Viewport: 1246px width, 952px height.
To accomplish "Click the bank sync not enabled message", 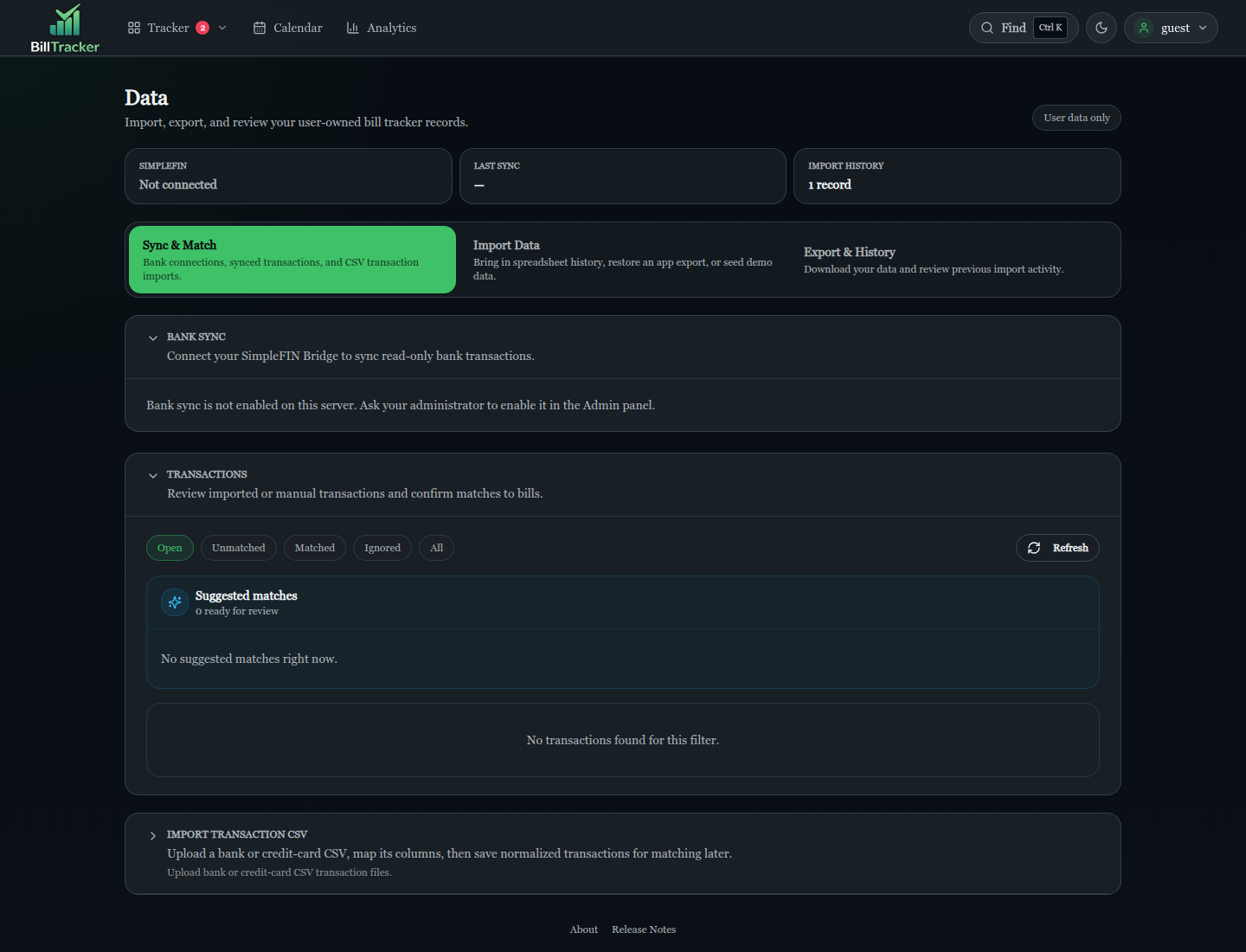I will (x=401, y=405).
